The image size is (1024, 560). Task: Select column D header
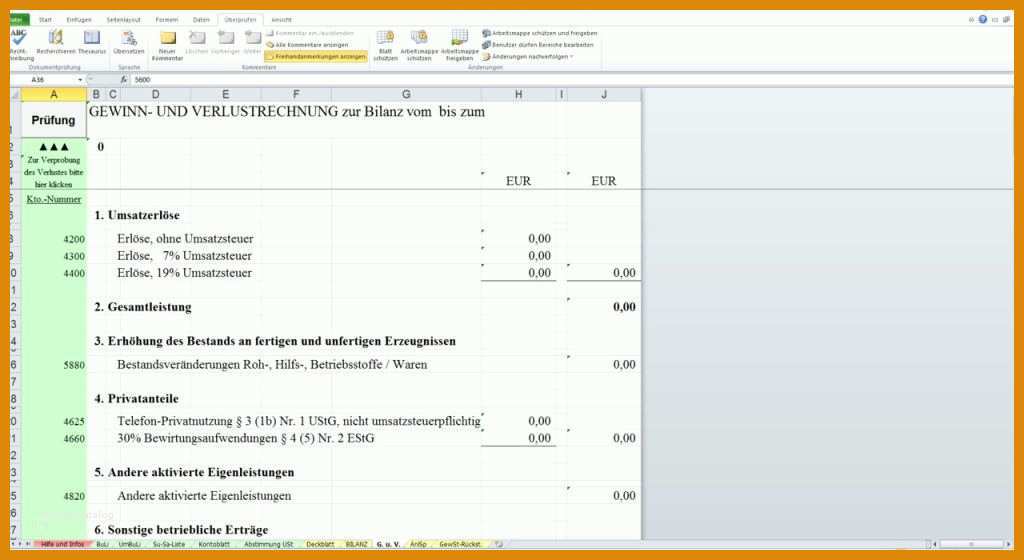point(155,95)
